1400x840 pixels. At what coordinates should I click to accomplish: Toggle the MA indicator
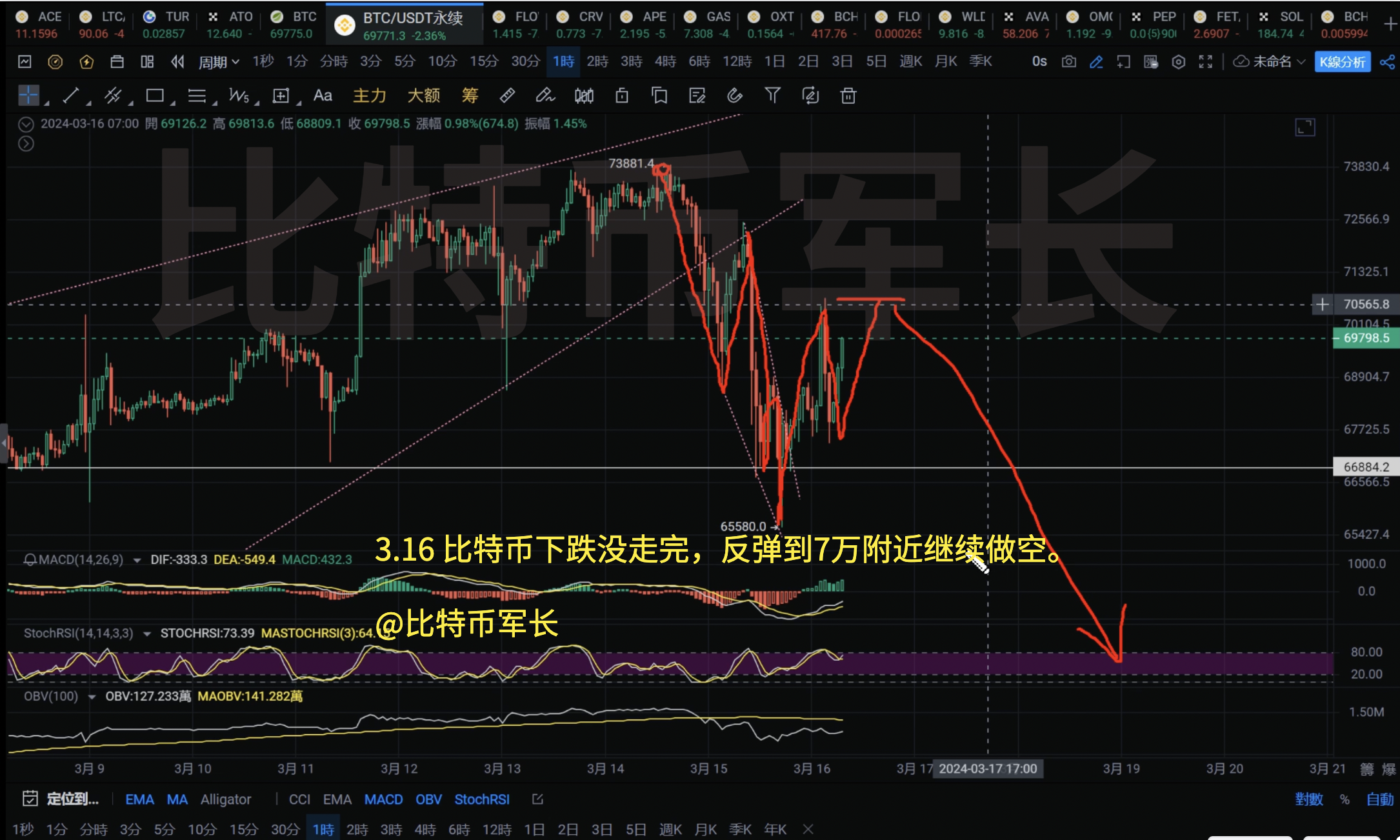(177, 799)
